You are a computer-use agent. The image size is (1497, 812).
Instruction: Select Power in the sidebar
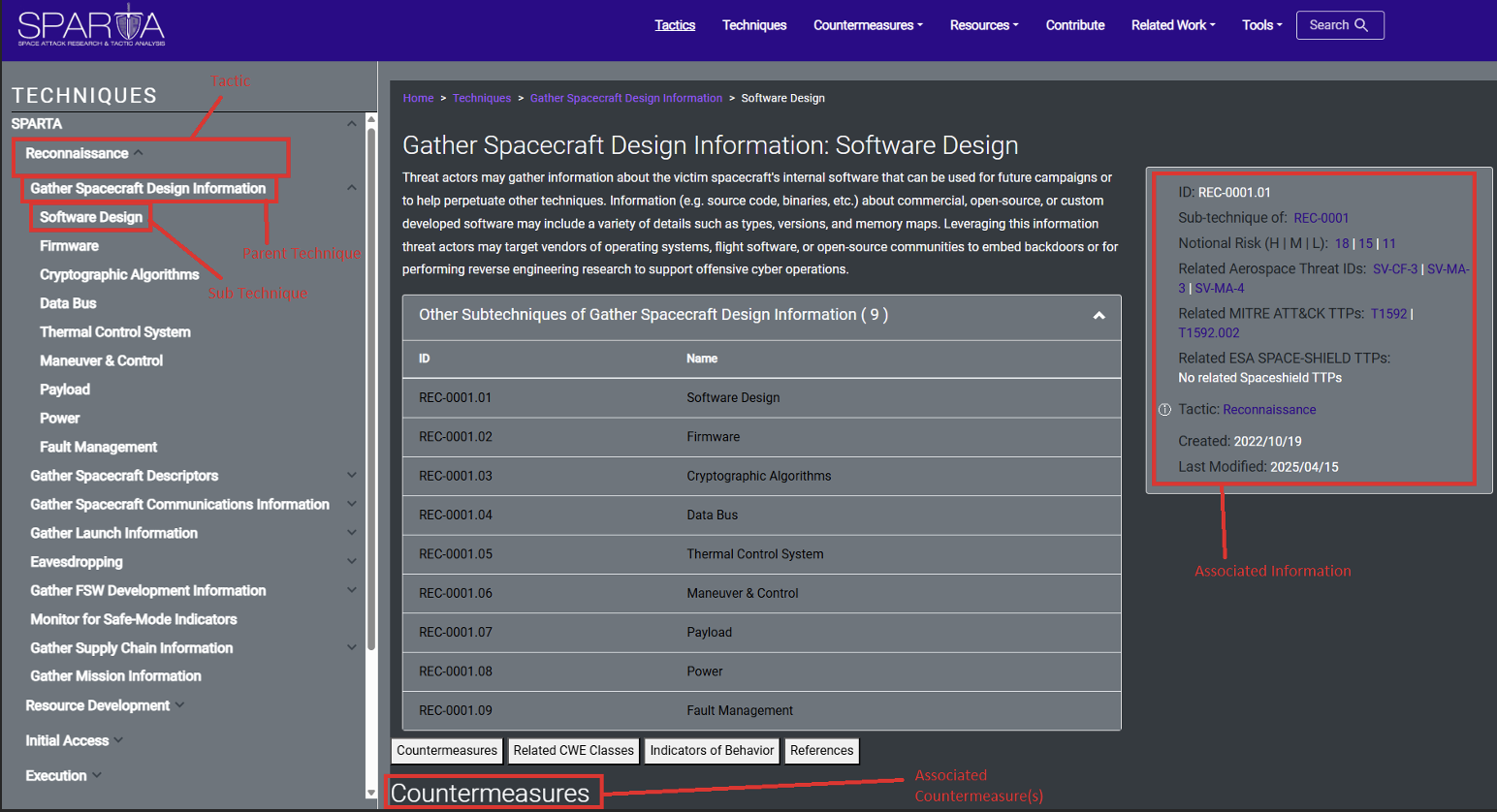pyautogui.click(x=59, y=418)
